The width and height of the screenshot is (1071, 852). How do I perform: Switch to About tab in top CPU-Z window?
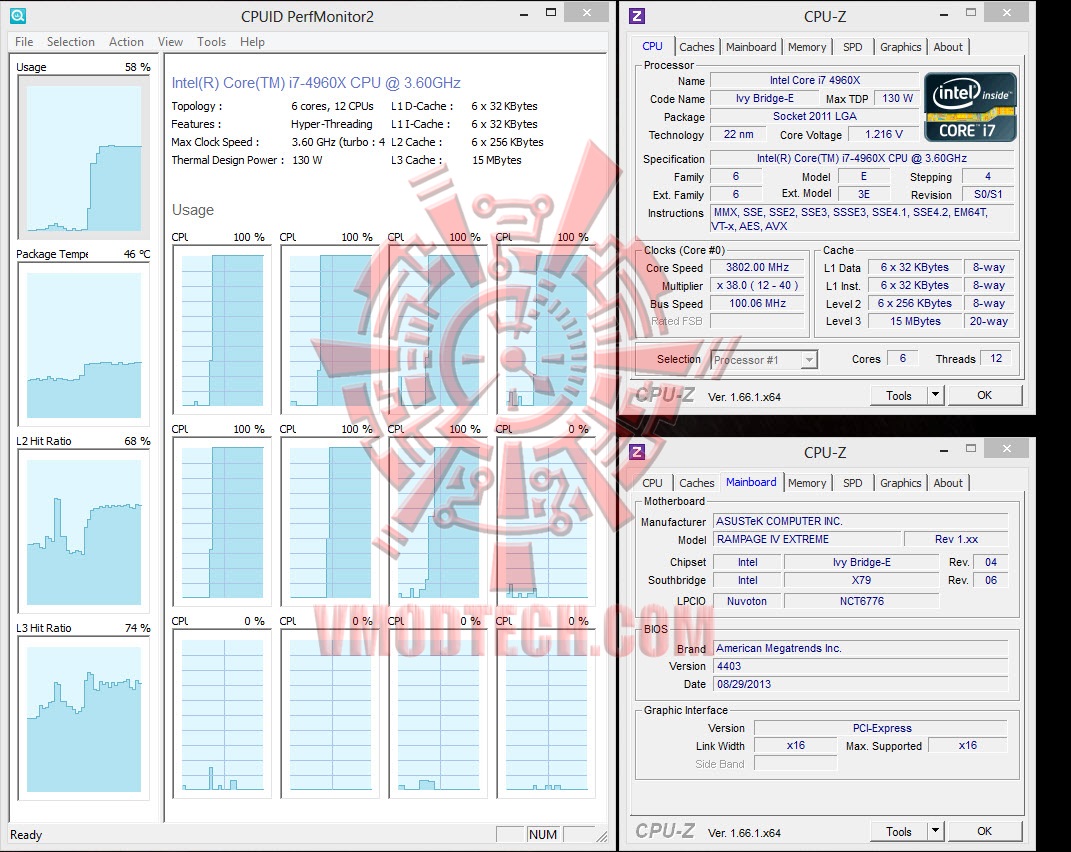click(x=948, y=46)
